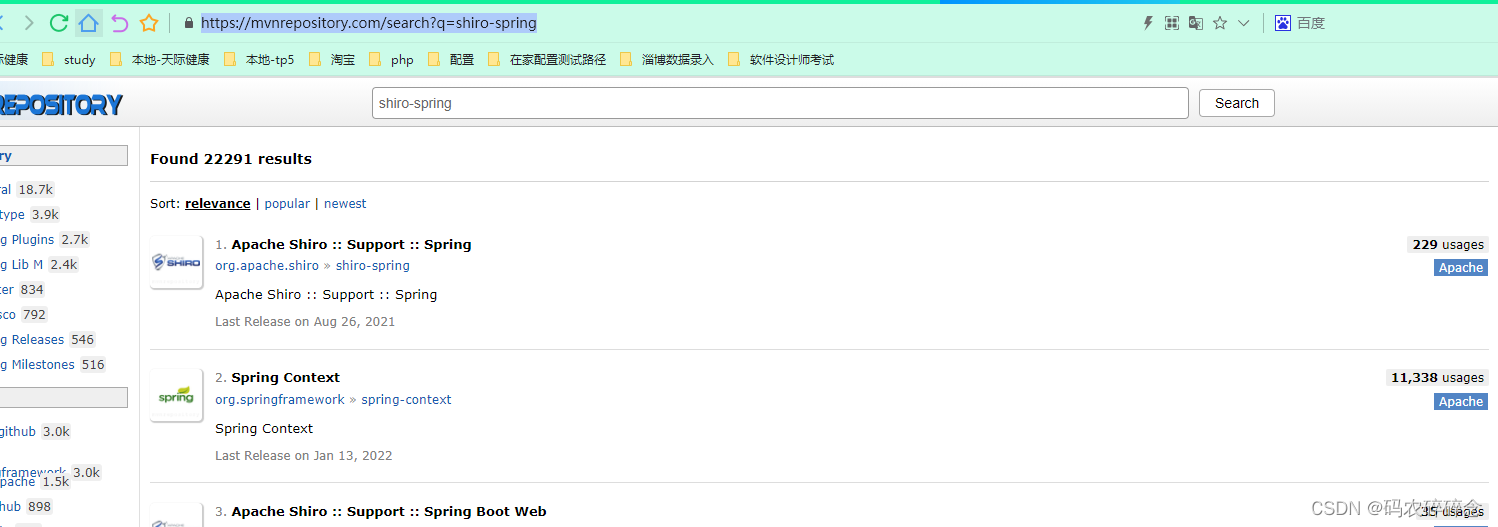1498x527 pixels.
Task: Click the Releases sidebar entry 546
Action: point(48,339)
